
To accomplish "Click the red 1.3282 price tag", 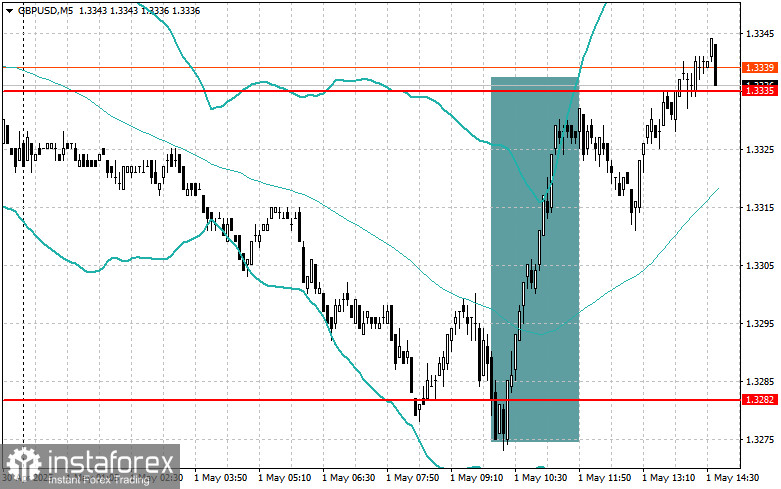I will (760, 399).
